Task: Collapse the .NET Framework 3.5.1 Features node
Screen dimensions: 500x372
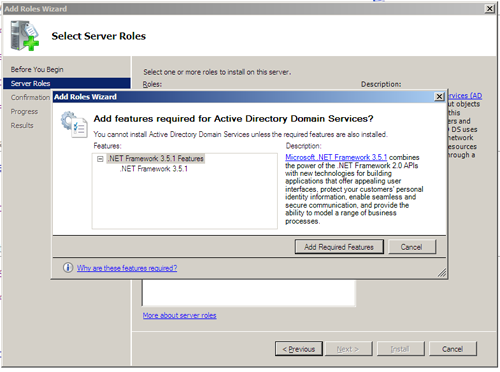Action: coord(100,159)
